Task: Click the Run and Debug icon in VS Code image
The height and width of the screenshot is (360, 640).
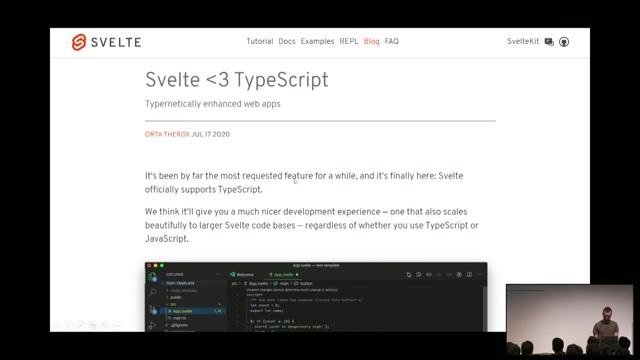Action: coord(153,325)
